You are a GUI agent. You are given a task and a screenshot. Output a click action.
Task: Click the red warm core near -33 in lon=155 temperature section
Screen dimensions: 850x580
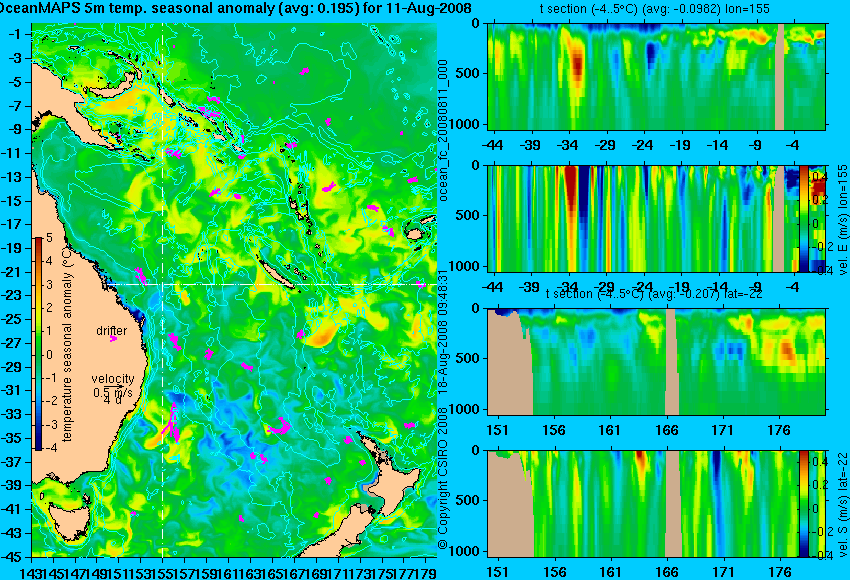pos(578,66)
